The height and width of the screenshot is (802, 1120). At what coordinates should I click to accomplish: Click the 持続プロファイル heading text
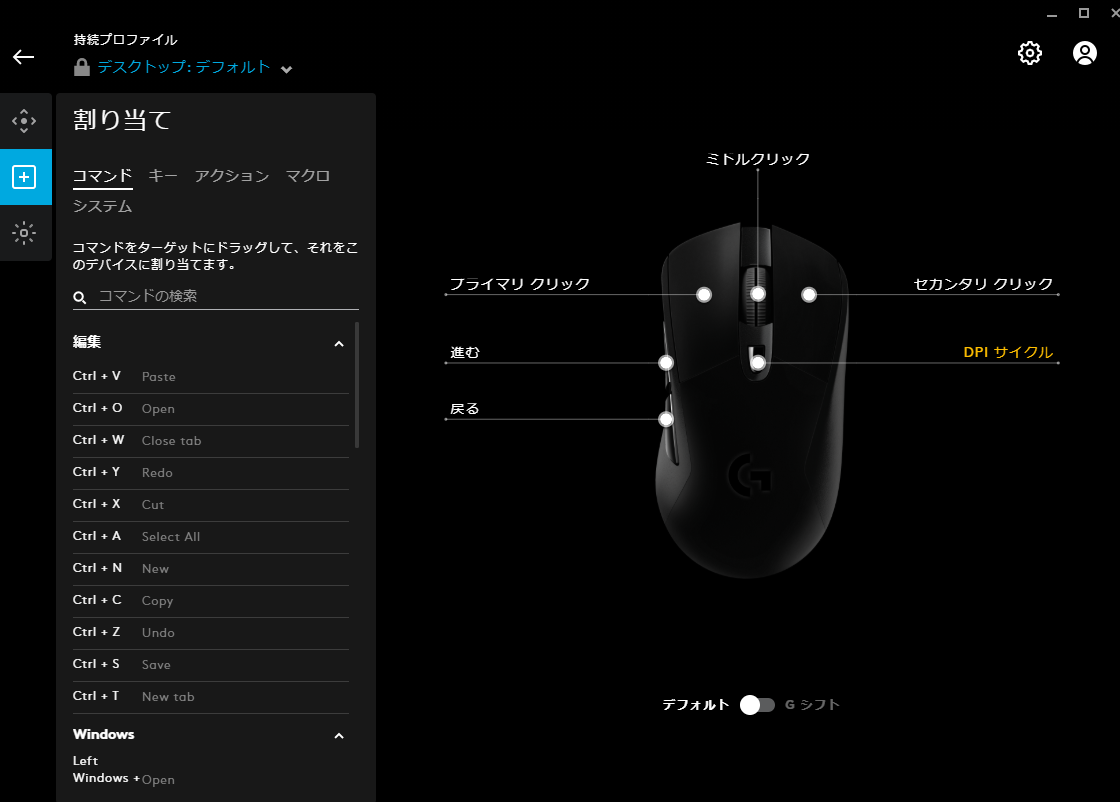125,40
